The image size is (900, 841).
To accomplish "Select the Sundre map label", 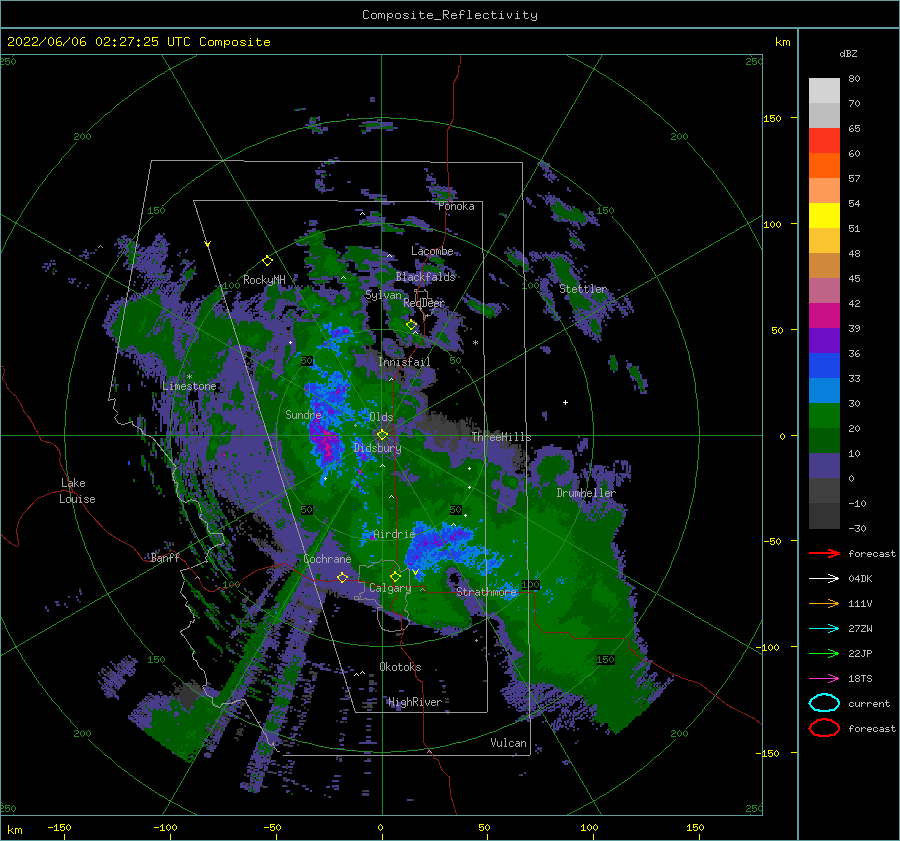I will click(x=303, y=414).
